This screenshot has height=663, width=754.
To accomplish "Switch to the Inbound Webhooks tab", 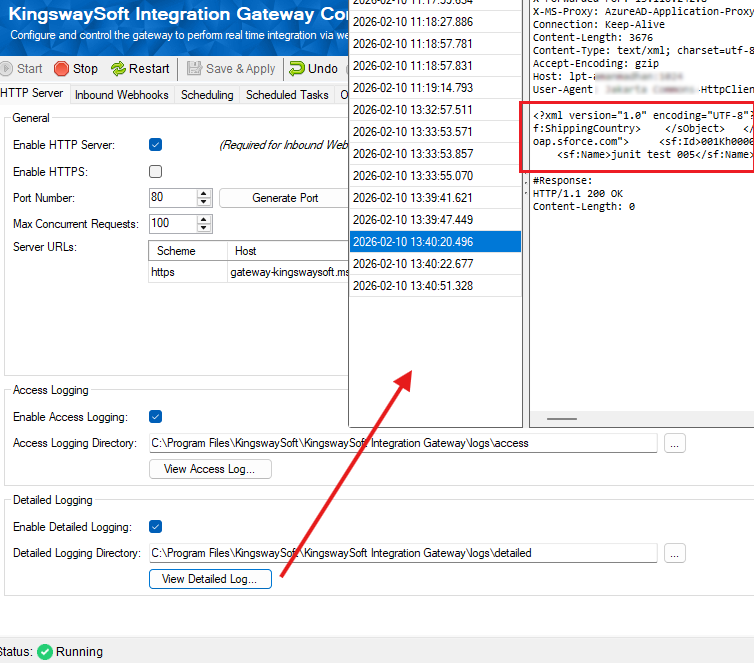I will tap(123, 95).
